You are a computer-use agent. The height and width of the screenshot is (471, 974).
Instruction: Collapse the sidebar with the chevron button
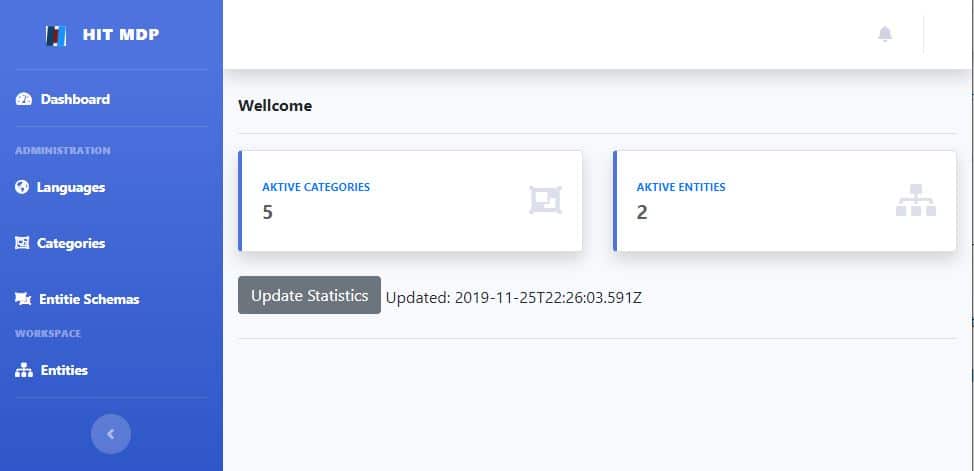point(111,434)
